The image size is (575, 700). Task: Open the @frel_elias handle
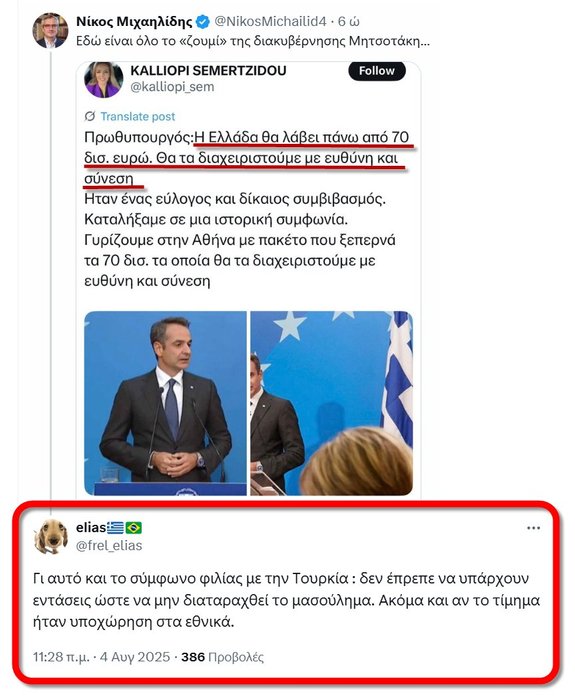click(109, 546)
